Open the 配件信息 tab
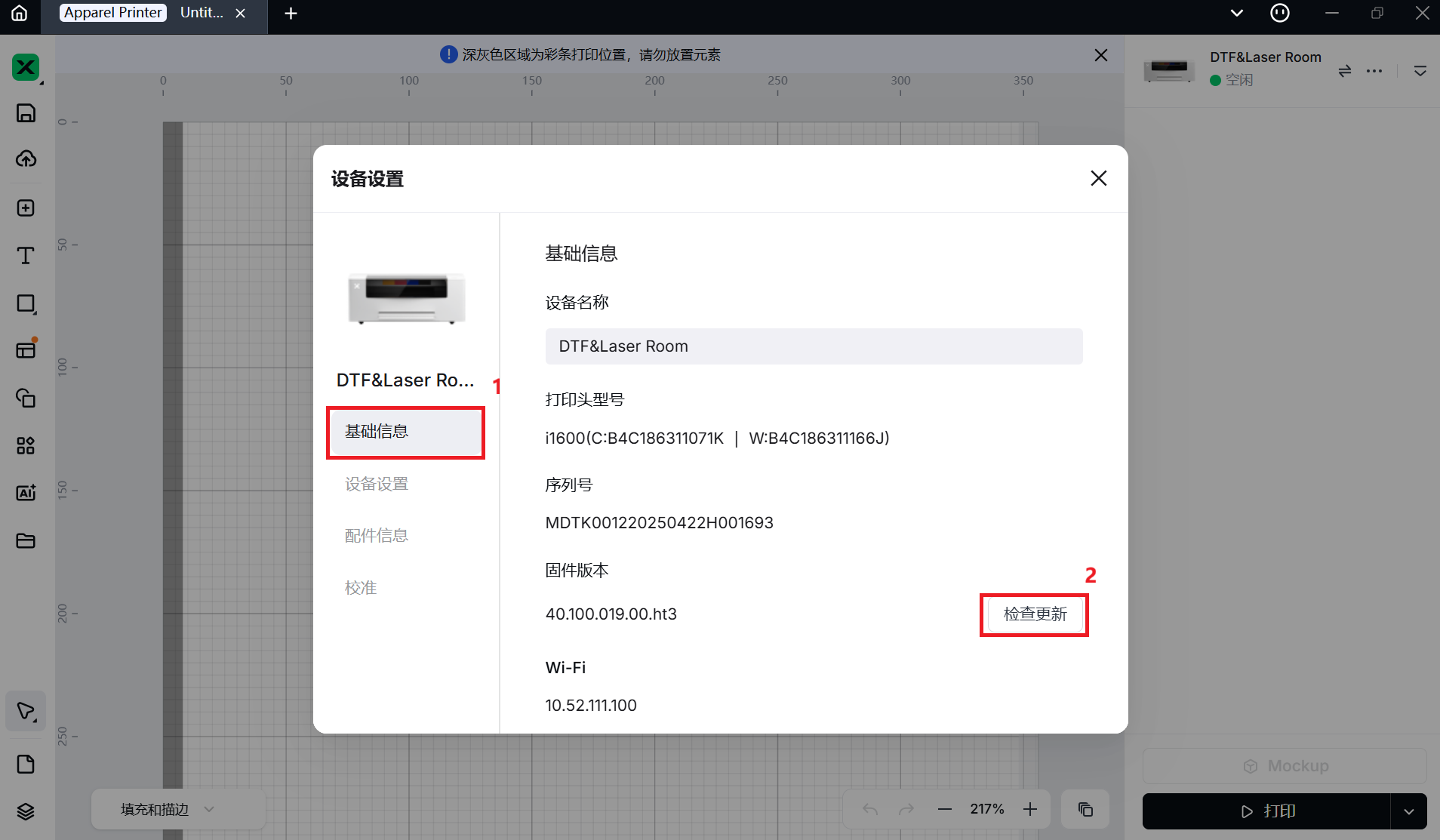Viewport: 1440px width, 840px height. click(377, 536)
